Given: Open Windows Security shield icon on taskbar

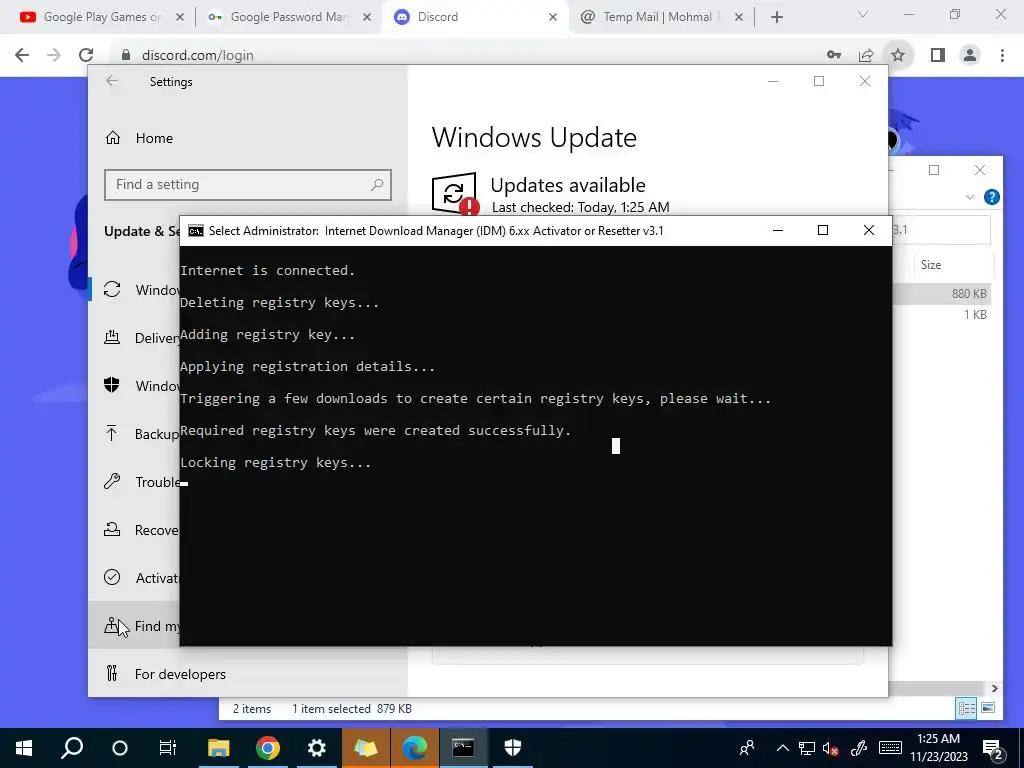Looking at the screenshot, I should [x=513, y=748].
